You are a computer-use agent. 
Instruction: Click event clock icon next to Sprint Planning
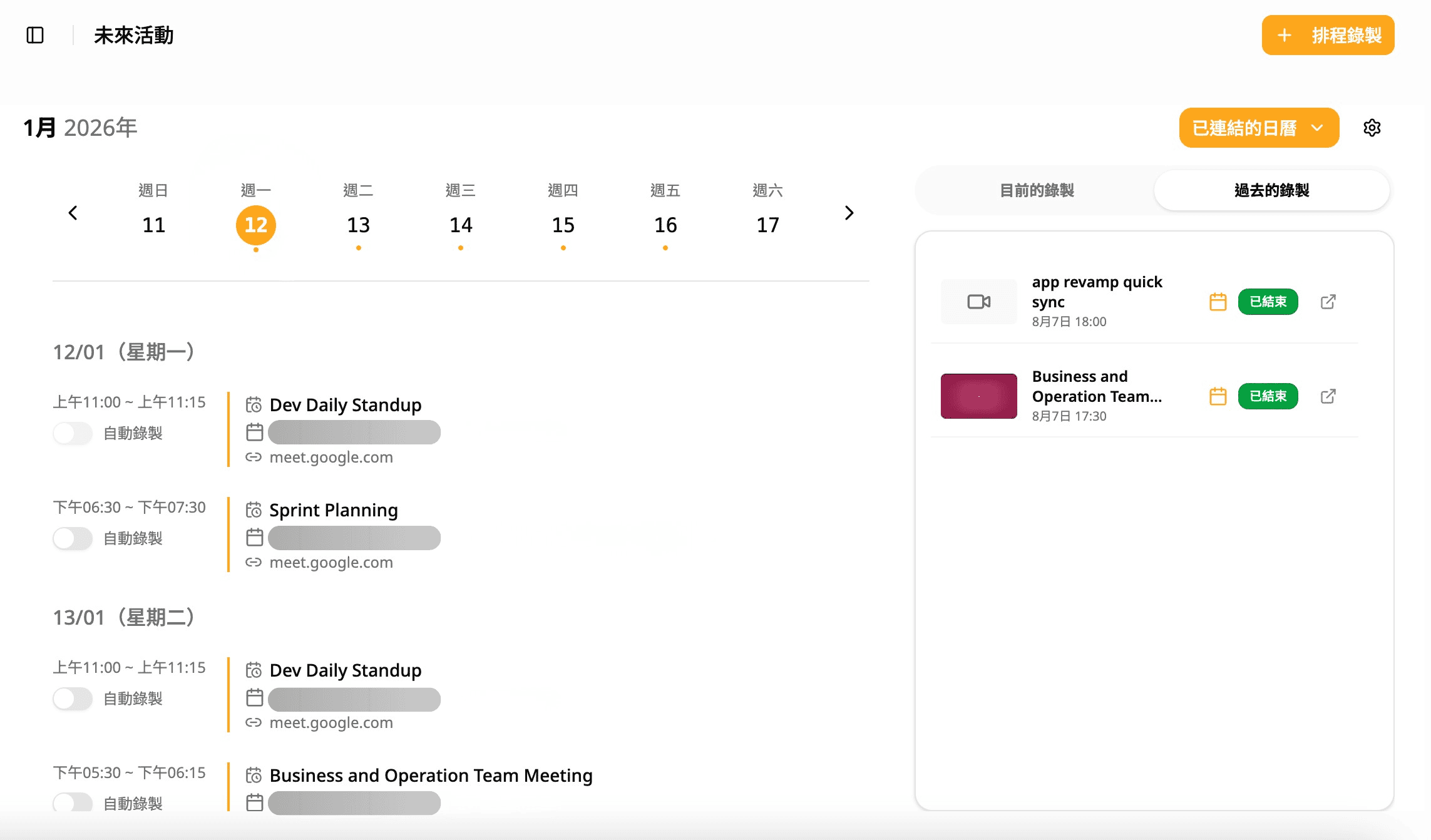[254, 510]
